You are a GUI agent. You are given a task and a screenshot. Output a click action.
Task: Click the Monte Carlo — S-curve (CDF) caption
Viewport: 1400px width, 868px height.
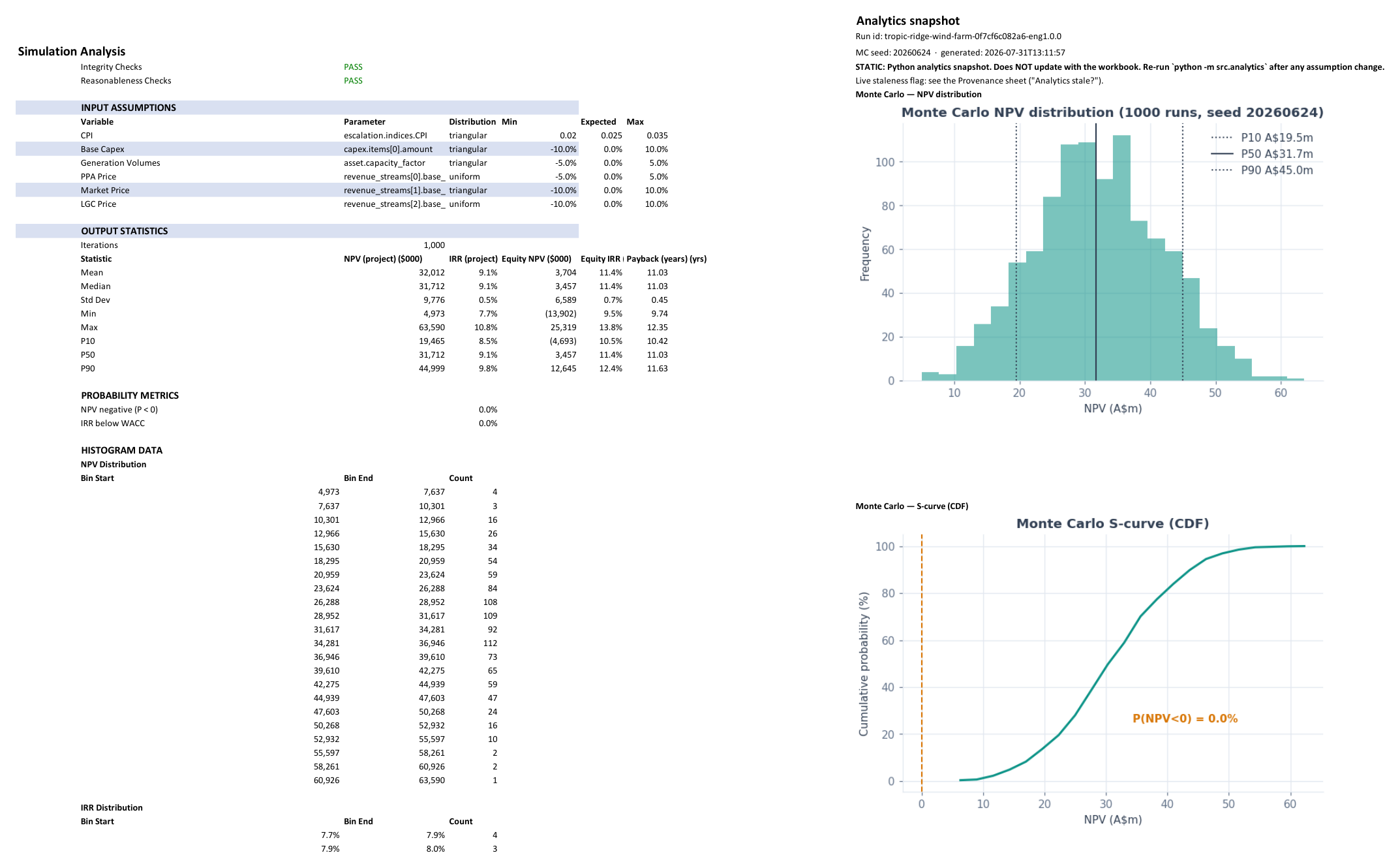[x=911, y=506]
